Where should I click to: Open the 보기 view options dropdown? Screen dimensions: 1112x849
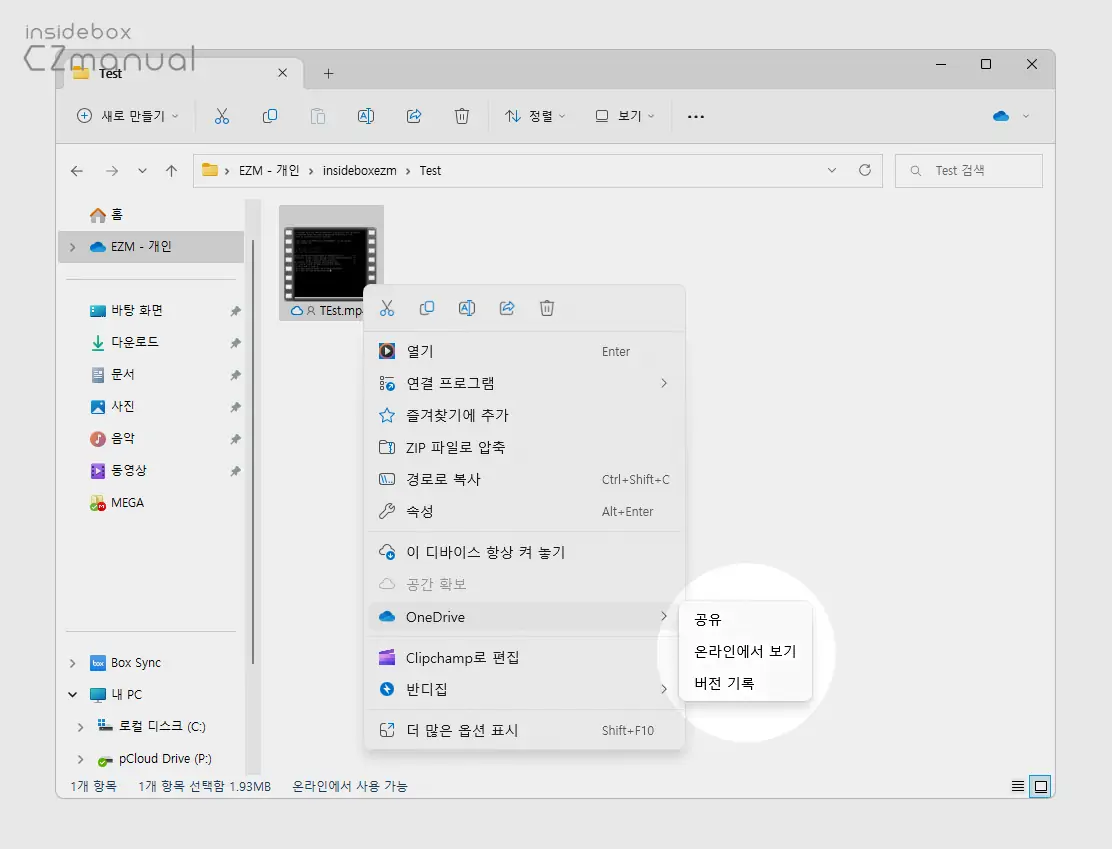(x=623, y=116)
